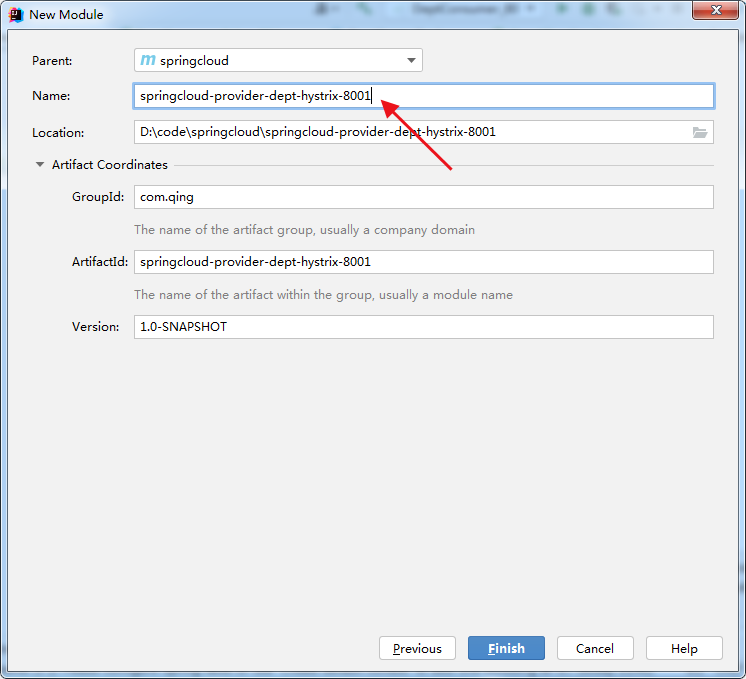Click the Location label
Screen dimensions: 746x679
point(58,133)
